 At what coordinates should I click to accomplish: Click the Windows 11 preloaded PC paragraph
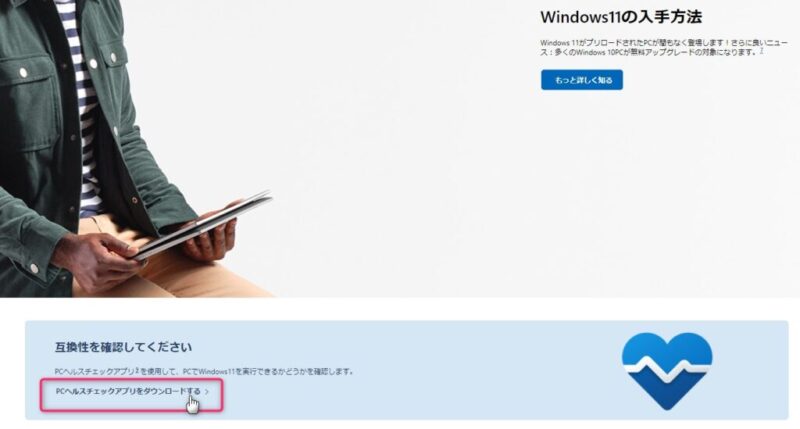[x=663, y=47]
